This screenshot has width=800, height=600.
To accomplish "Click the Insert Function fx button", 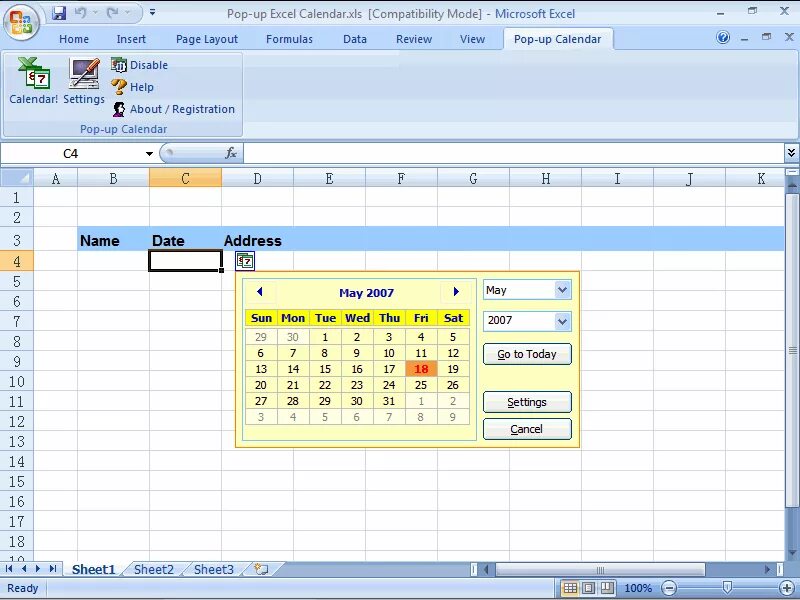I will coord(231,153).
